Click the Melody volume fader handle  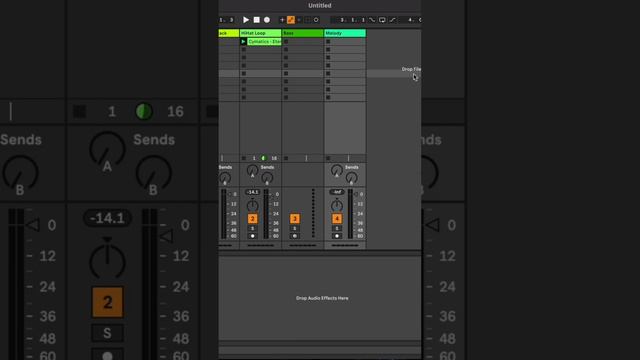pos(356,194)
